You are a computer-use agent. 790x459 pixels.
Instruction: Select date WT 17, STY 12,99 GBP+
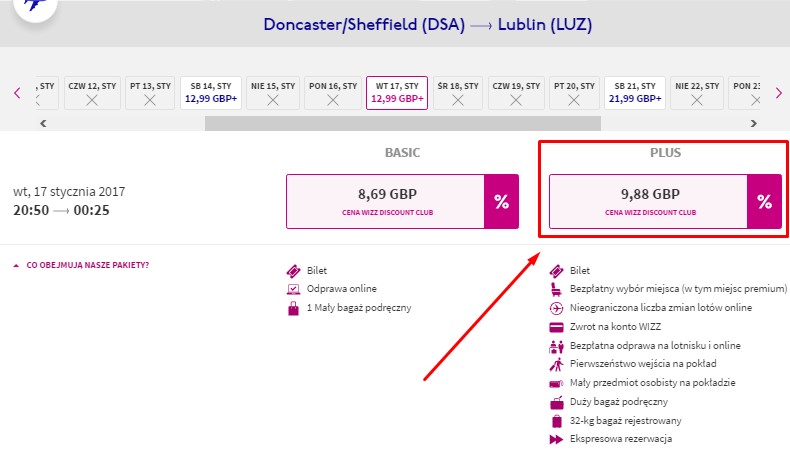pos(397,93)
